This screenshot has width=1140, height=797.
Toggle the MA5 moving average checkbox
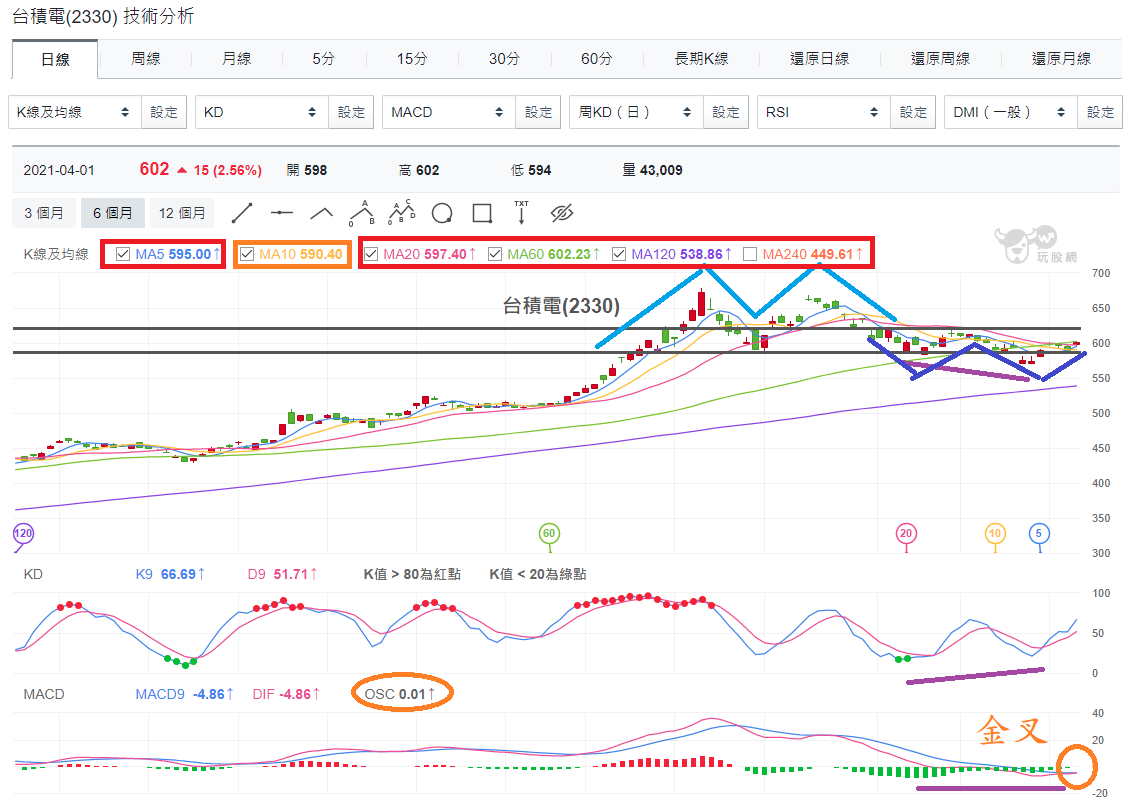click(x=123, y=254)
